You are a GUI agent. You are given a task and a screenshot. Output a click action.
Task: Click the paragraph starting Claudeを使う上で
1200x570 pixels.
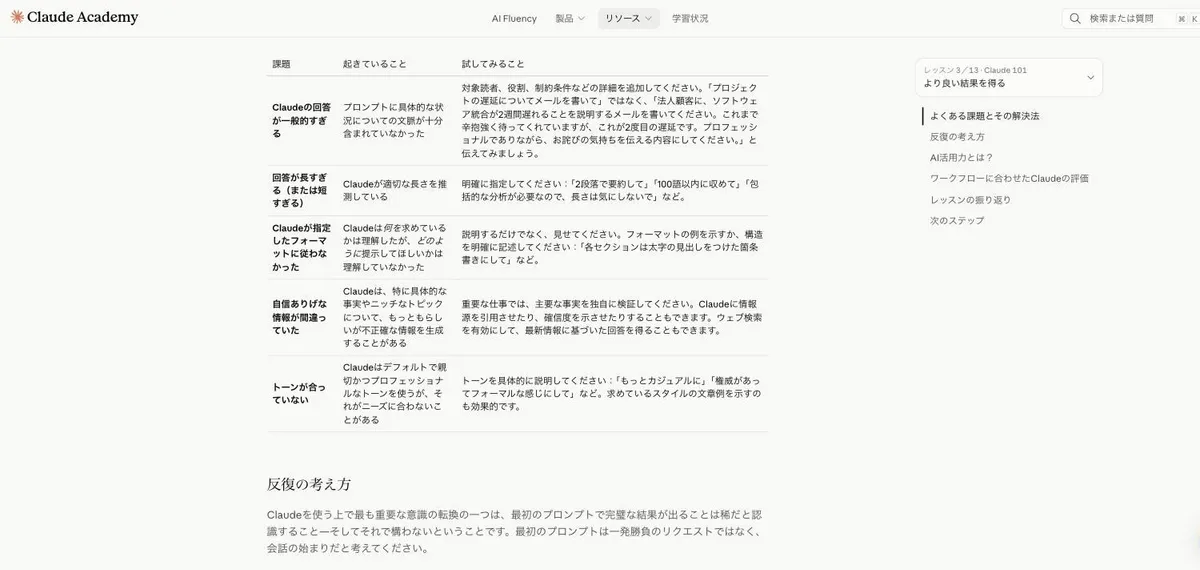pos(514,531)
